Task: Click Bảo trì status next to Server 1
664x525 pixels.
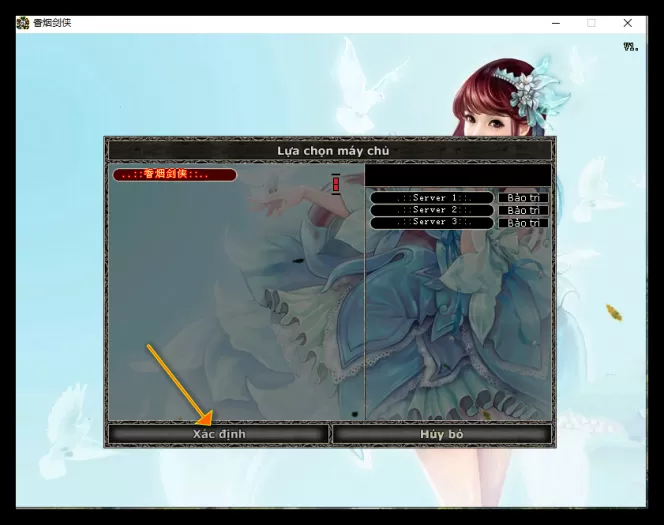Action: 523,198
